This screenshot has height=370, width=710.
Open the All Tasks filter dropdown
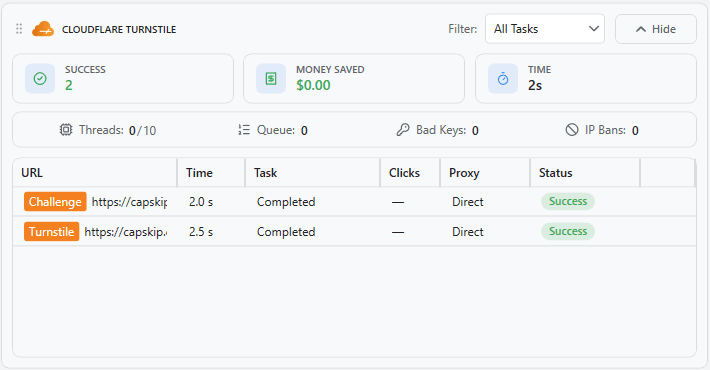coord(545,29)
